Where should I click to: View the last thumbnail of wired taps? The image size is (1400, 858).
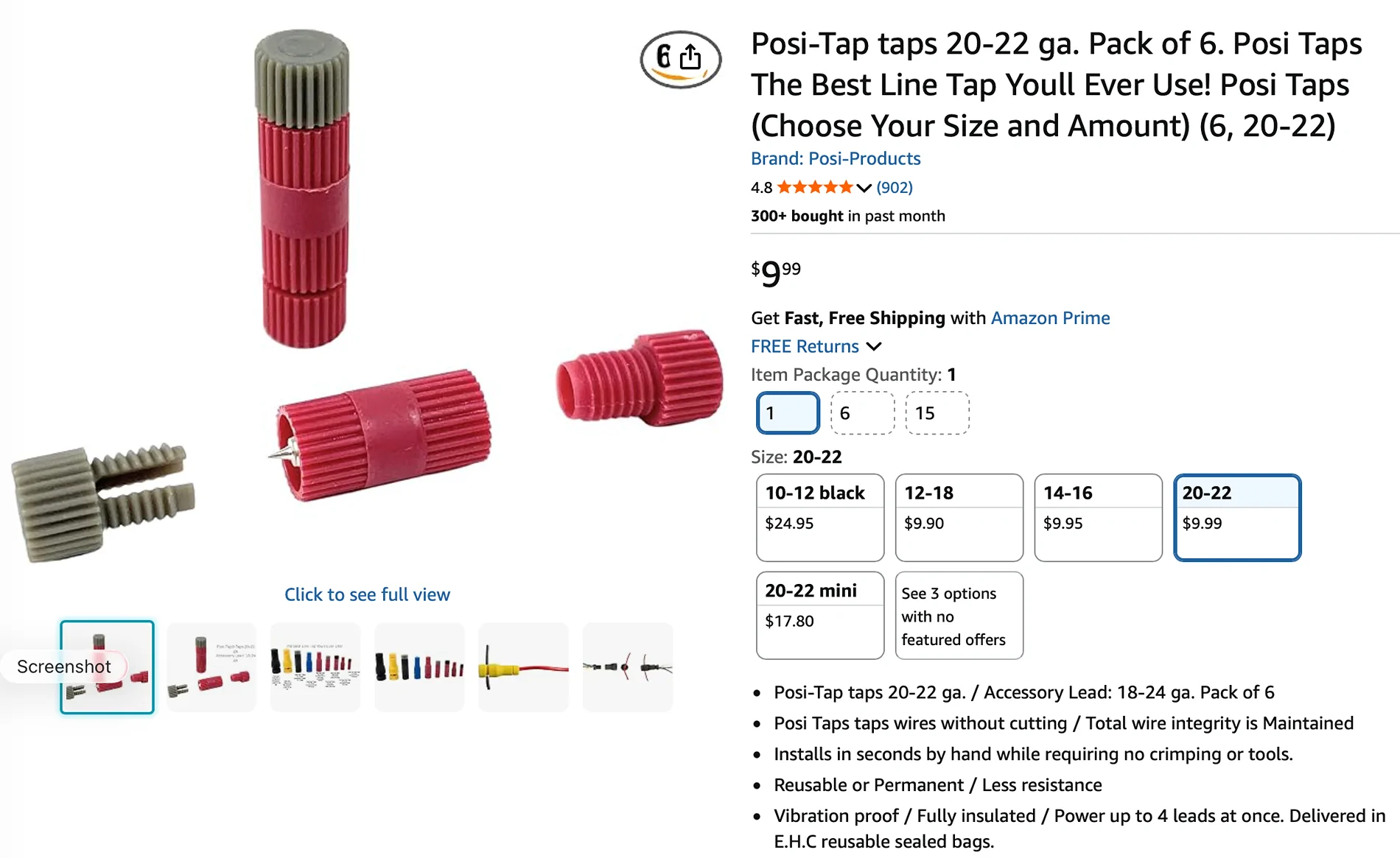coord(627,667)
